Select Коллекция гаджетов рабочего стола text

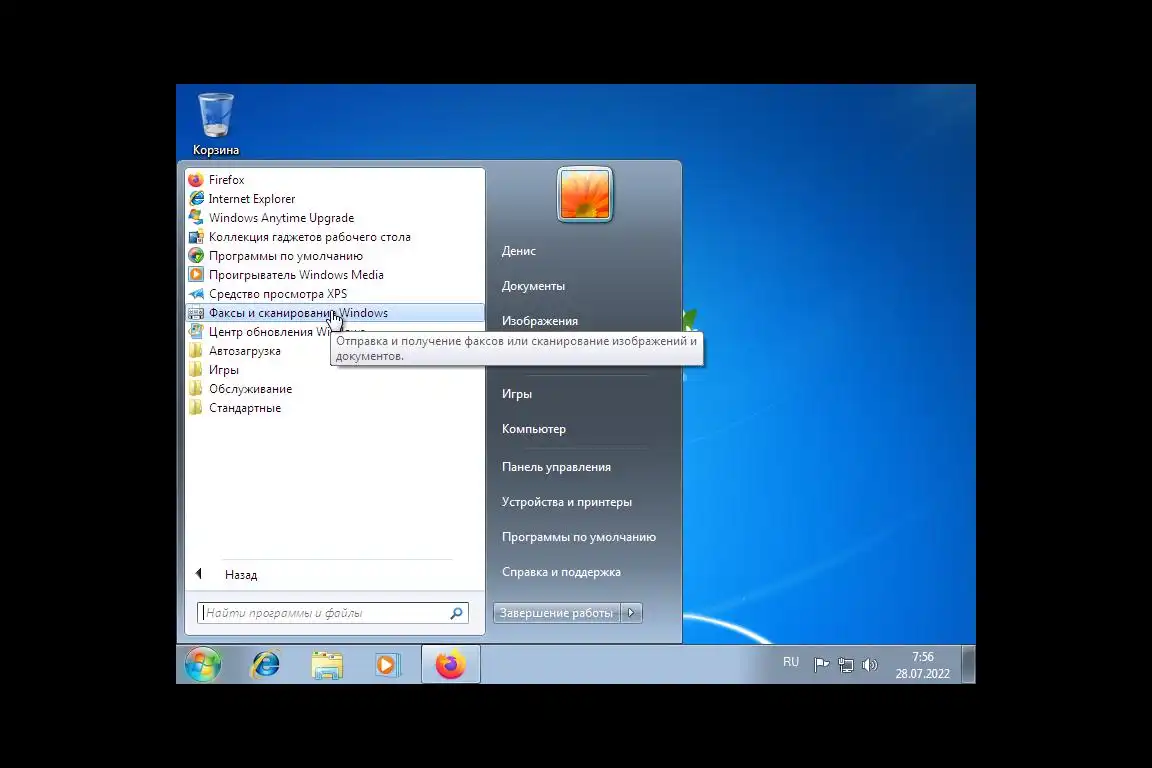310,237
